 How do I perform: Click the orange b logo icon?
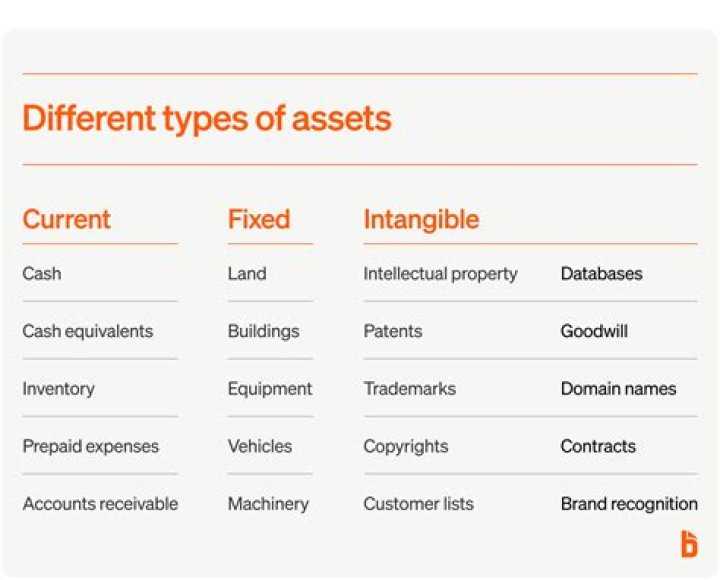688,544
